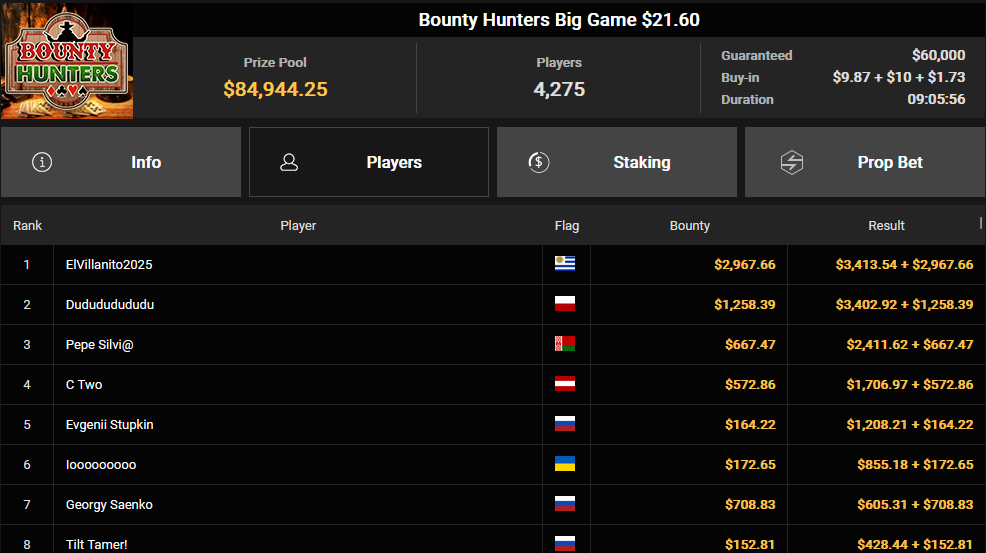Image resolution: width=986 pixels, height=553 pixels.
Task: Select the Players tab
Action: pyautogui.click(x=369, y=162)
